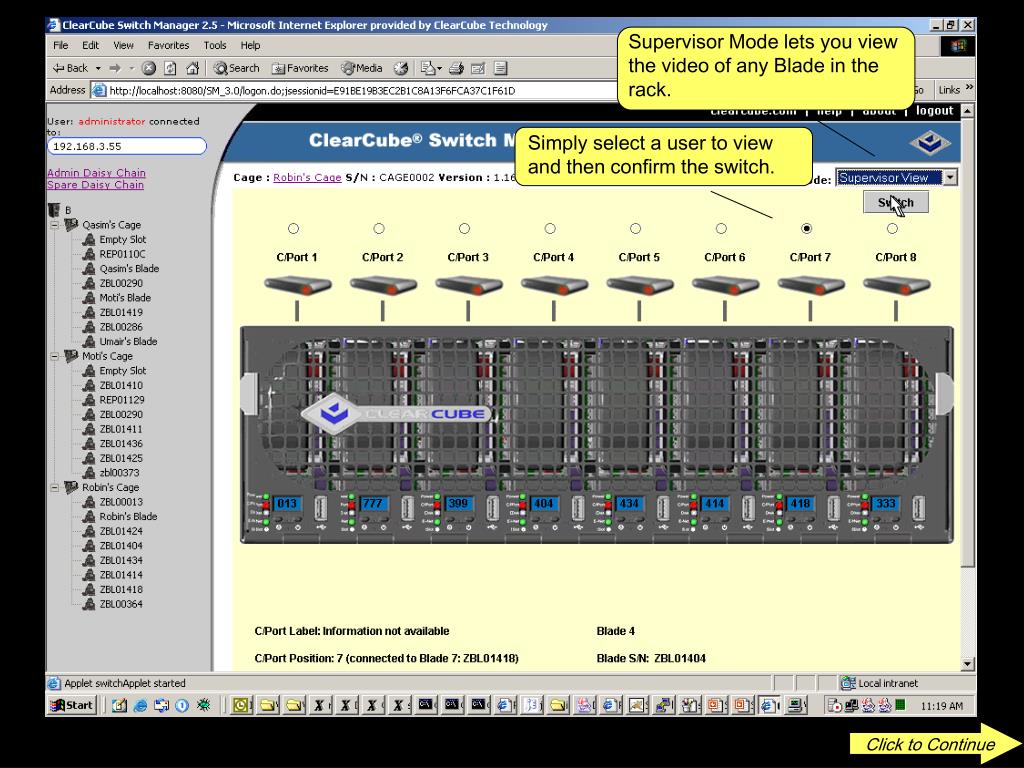Select the C/Port 5 radio button
The height and width of the screenshot is (768, 1024).
click(635, 229)
